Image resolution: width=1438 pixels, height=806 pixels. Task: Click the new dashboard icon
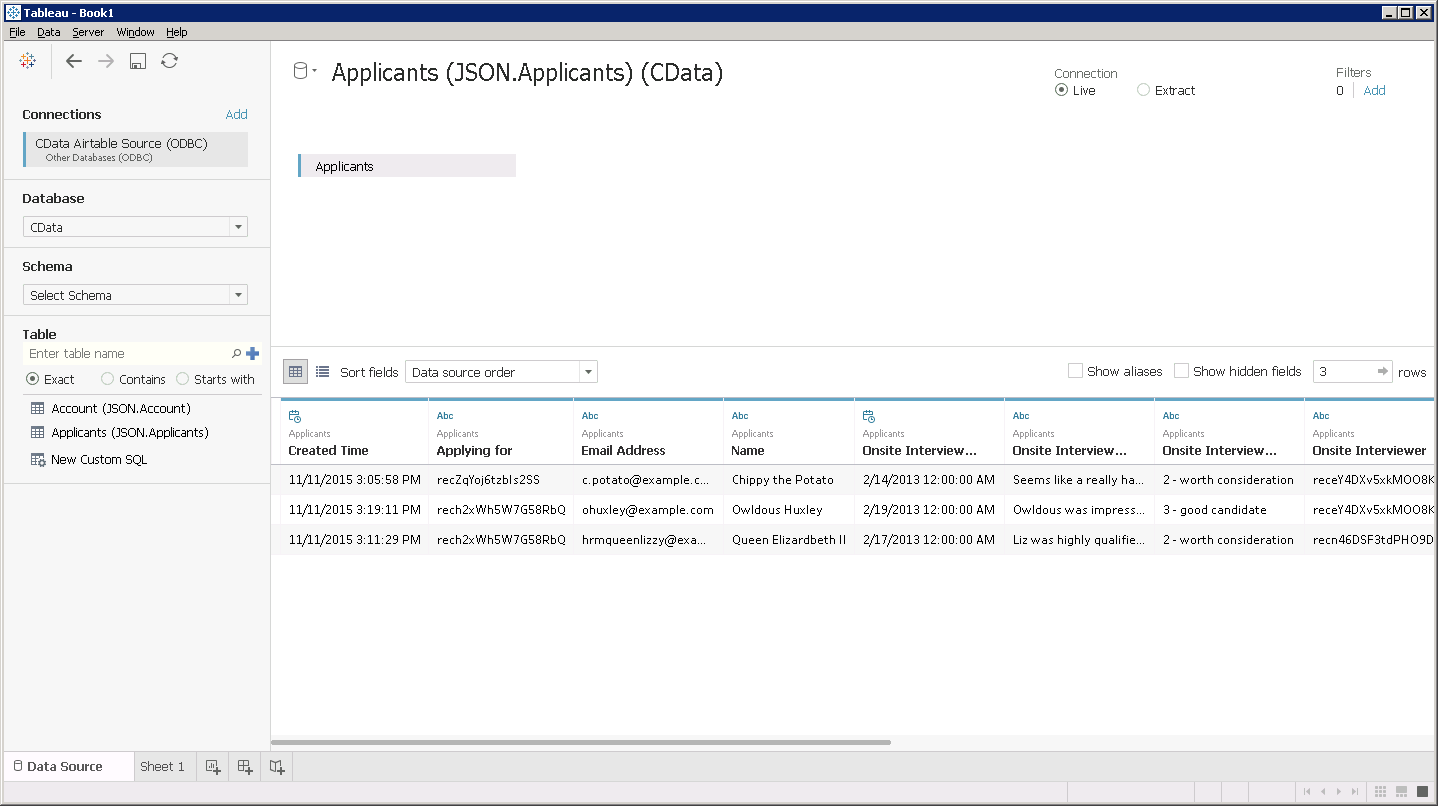pyautogui.click(x=245, y=767)
